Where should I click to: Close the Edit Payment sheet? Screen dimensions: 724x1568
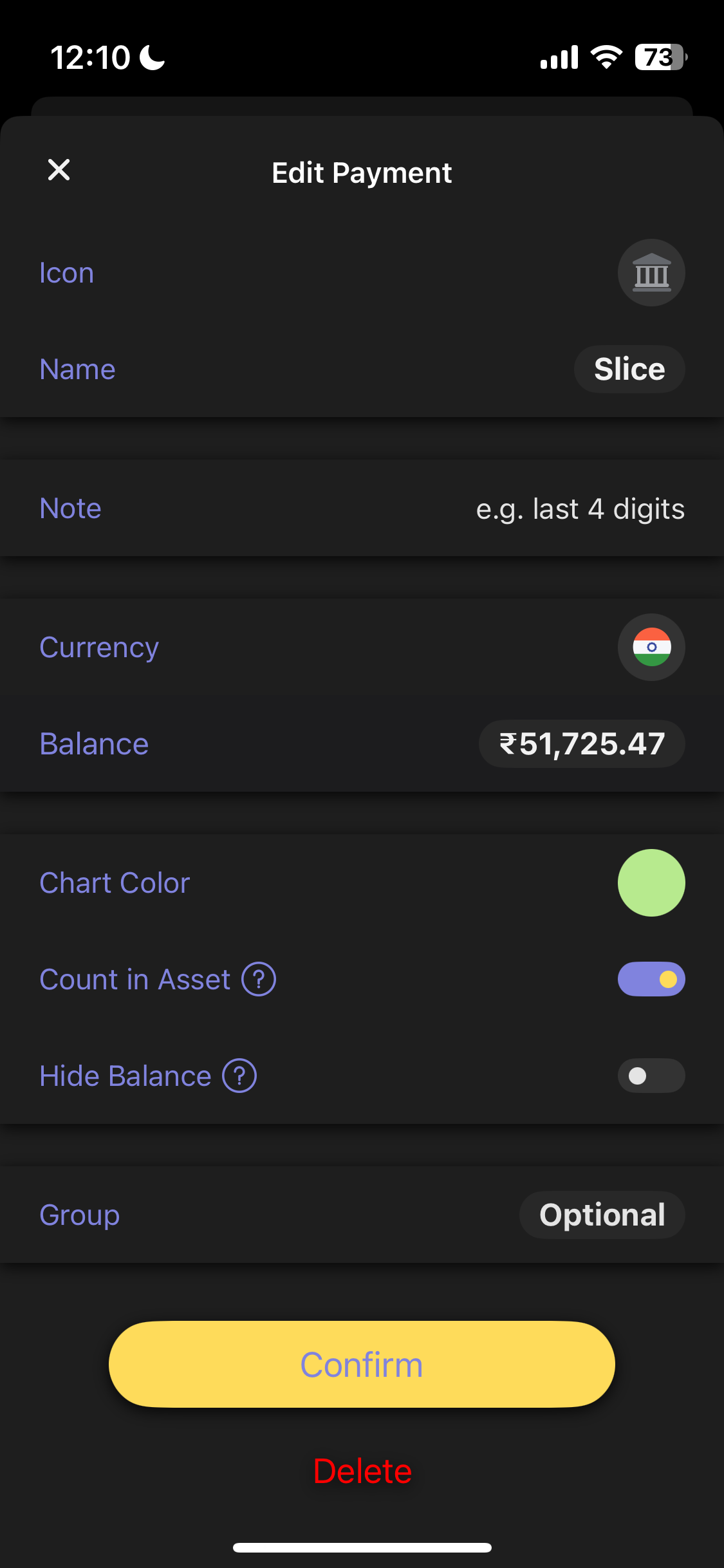click(59, 171)
